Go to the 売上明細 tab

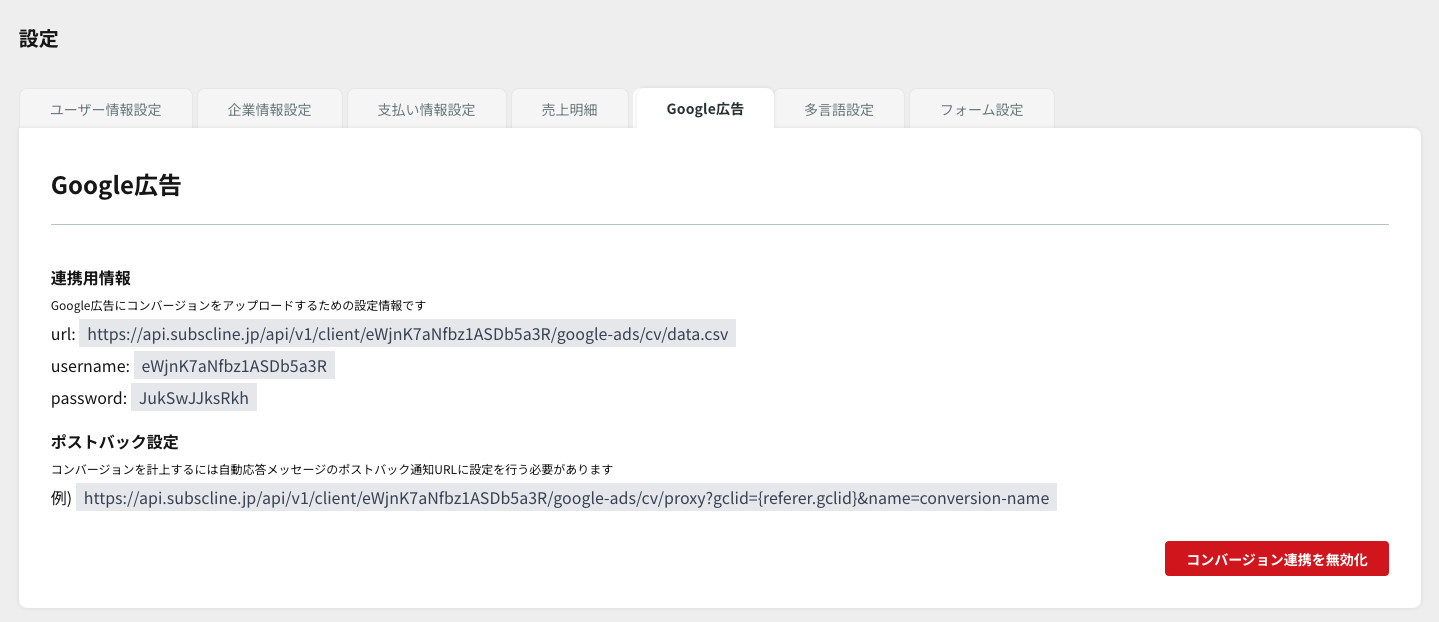click(x=570, y=109)
